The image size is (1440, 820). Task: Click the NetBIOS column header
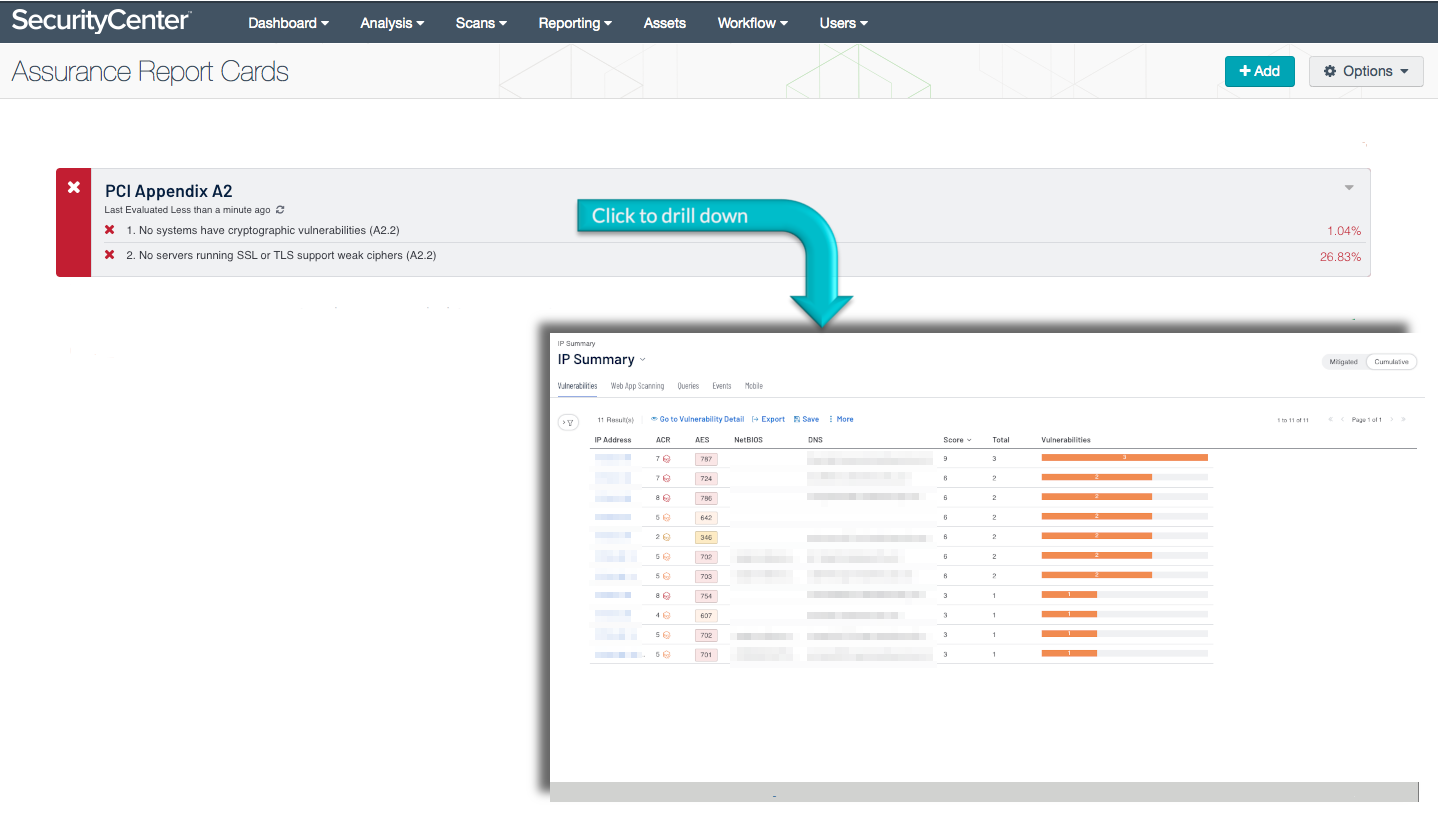tap(748, 440)
